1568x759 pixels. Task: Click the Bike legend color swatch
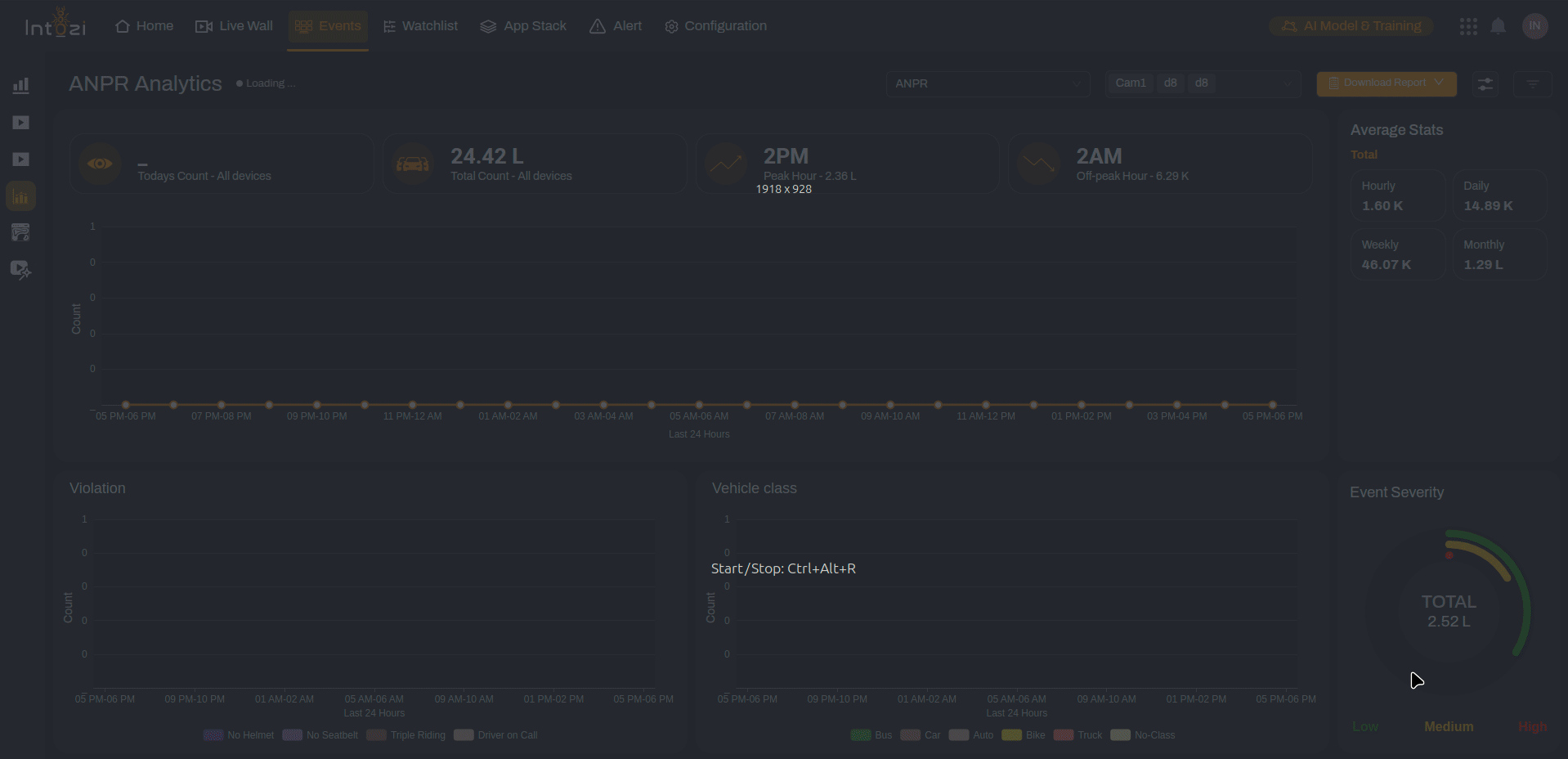1011,735
